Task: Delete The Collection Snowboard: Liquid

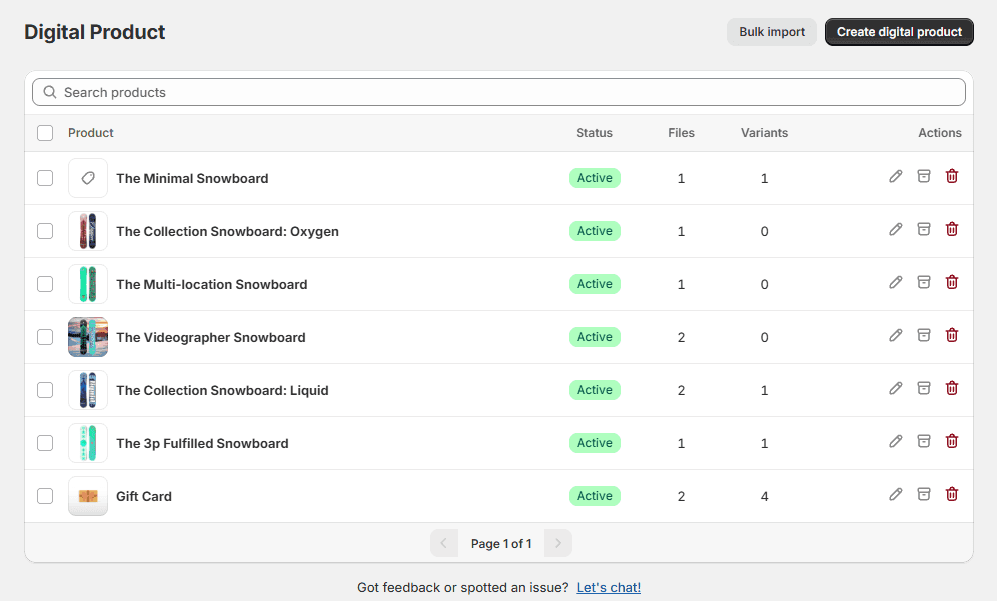Action: coord(952,388)
